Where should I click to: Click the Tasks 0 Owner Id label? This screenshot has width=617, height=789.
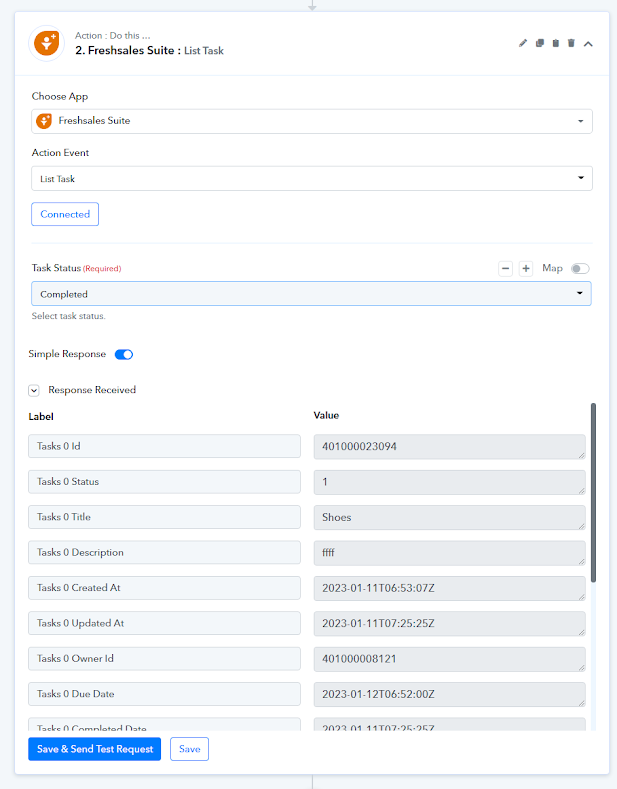coord(164,659)
